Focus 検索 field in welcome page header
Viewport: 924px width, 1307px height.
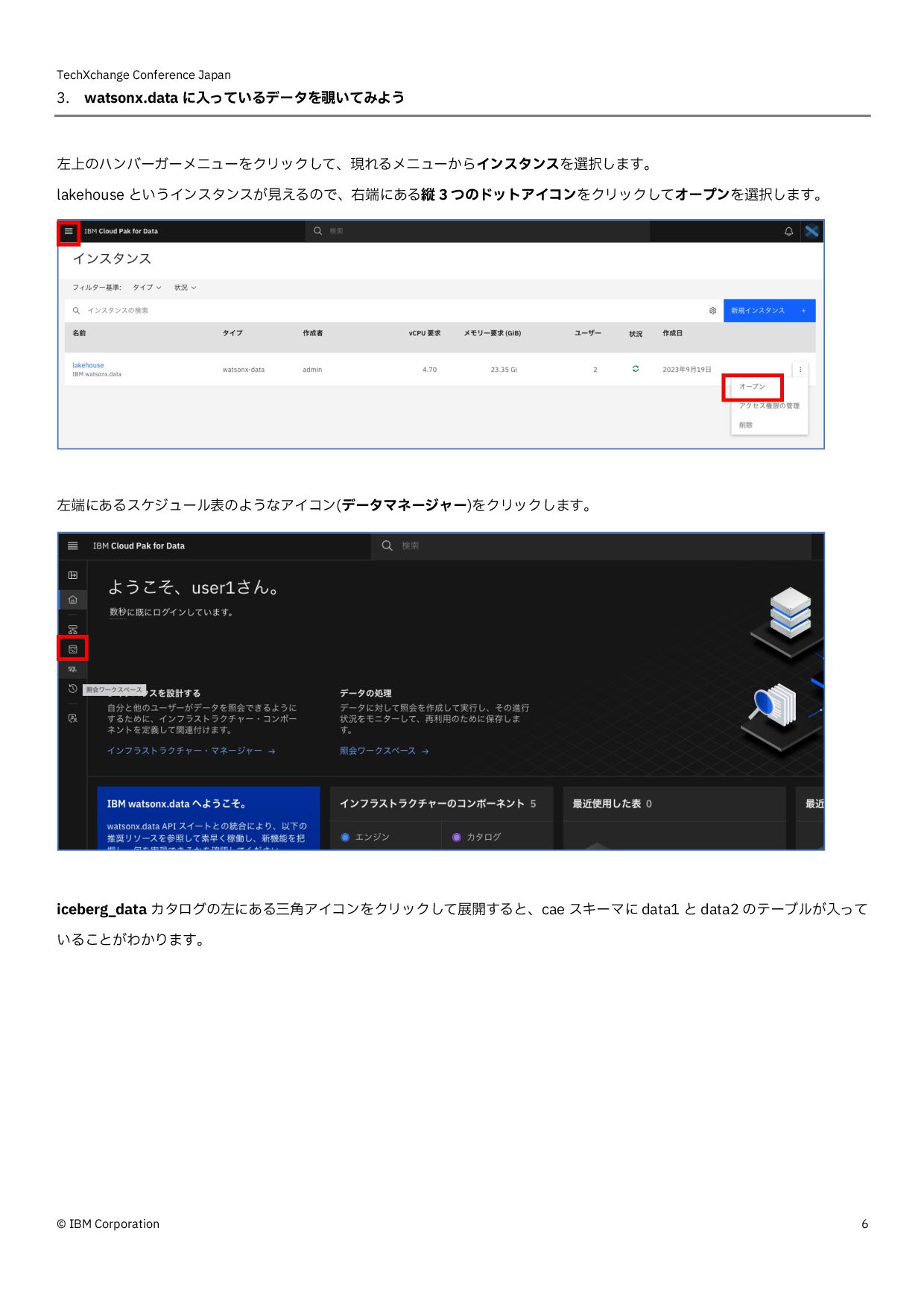591,546
